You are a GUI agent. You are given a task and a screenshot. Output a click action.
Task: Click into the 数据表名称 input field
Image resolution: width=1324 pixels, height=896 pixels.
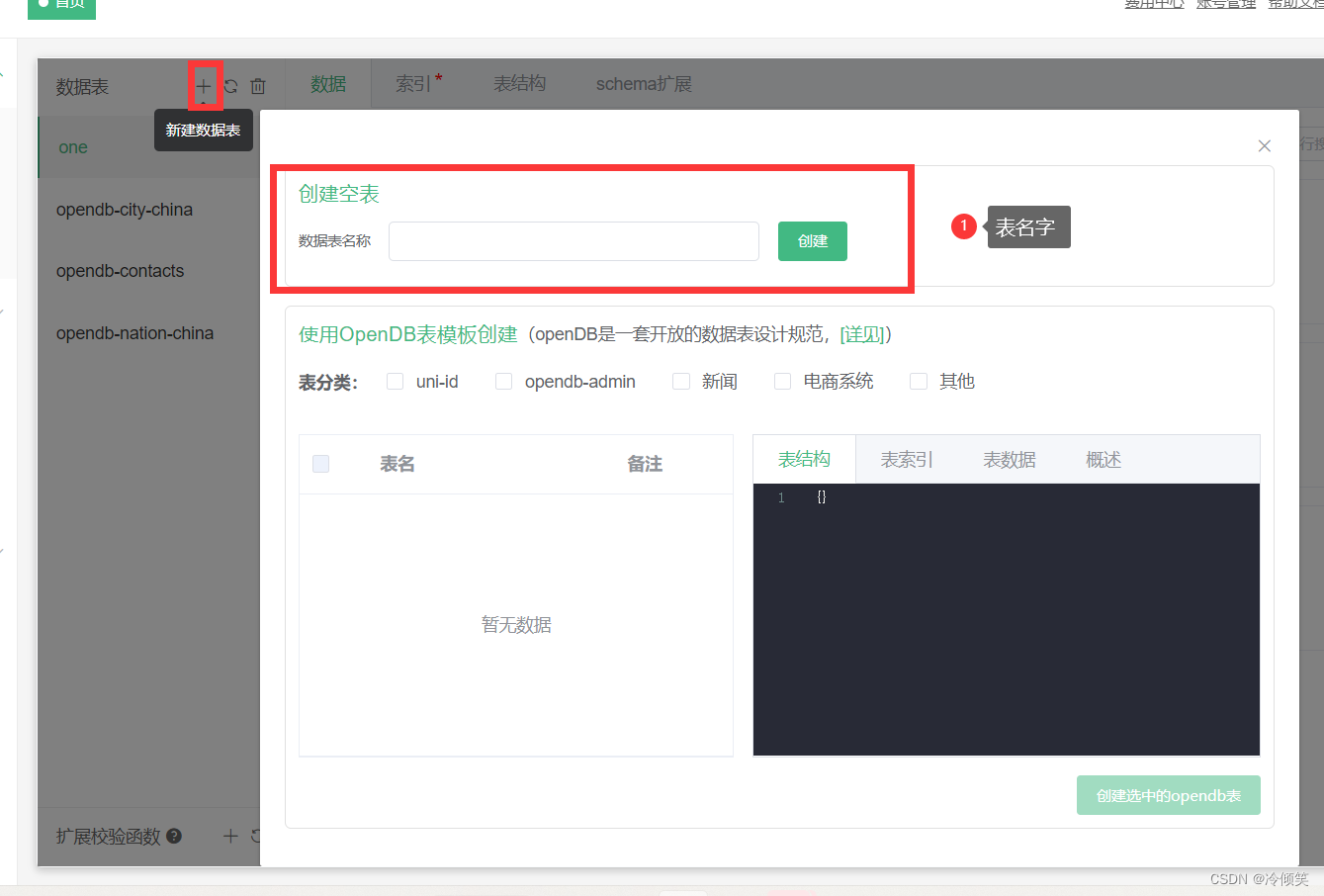(574, 241)
